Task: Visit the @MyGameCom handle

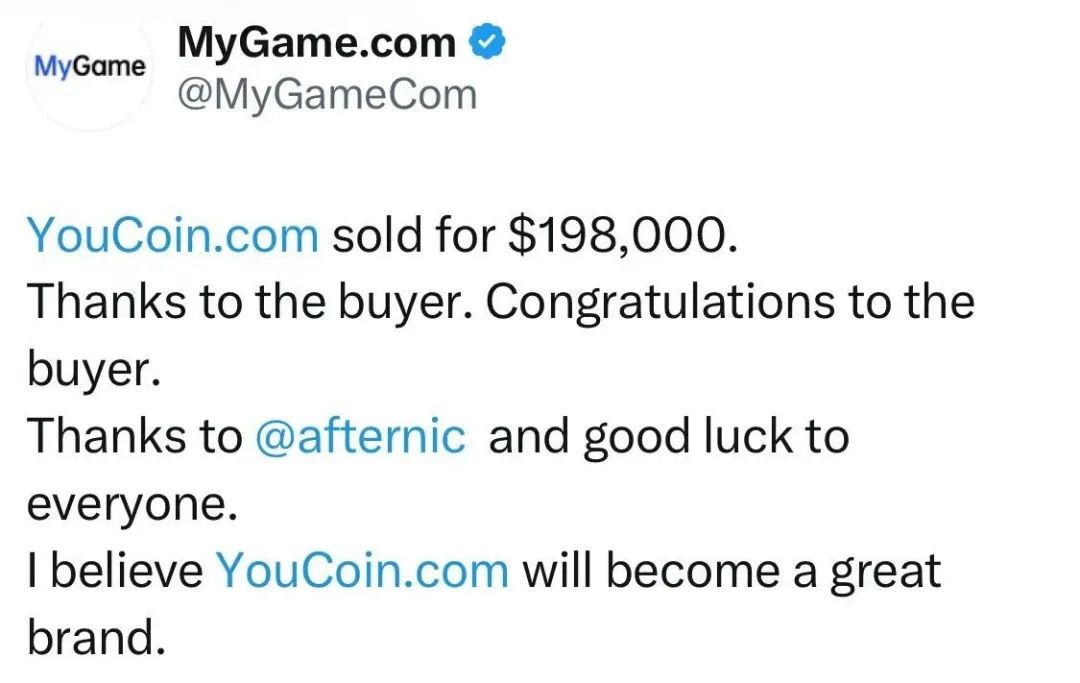Action: [x=327, y=95]
